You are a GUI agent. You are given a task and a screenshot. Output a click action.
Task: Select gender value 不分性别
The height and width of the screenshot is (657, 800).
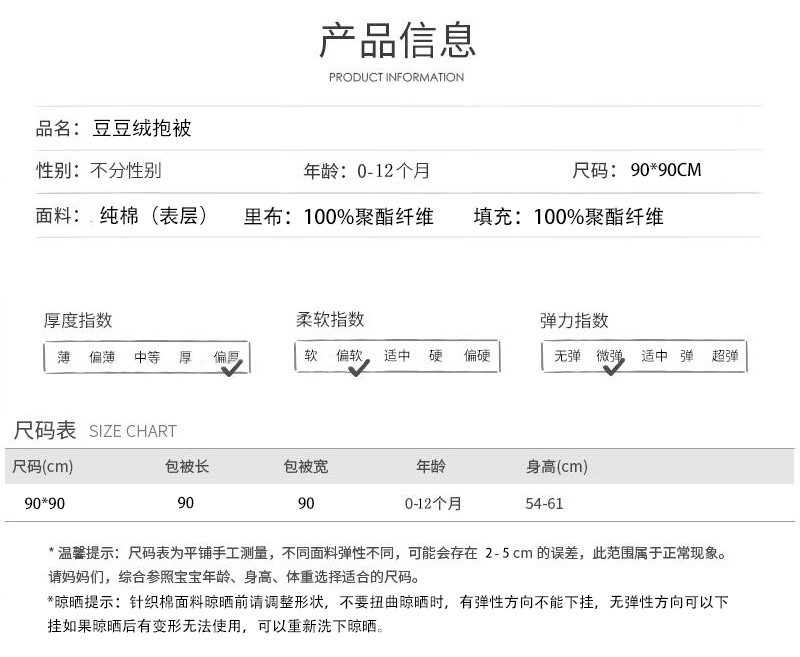pyautogui.click(x=126, y=170)
